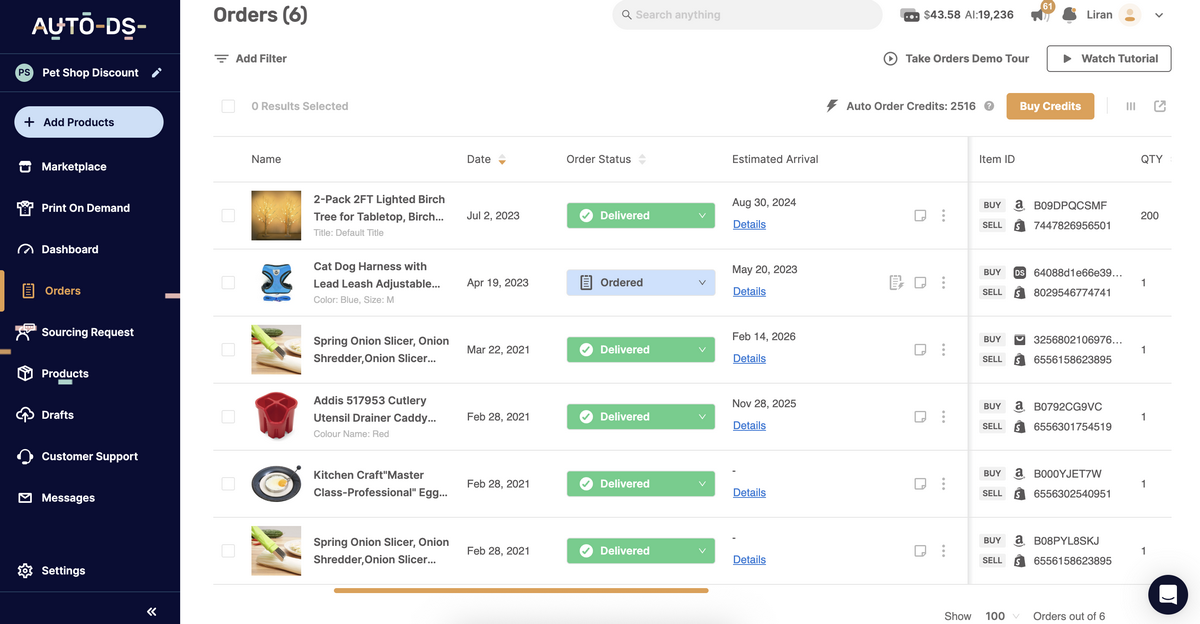
Task: Check the checkbox for the Lighted Birch Tree order
Action: pos(228,215)
